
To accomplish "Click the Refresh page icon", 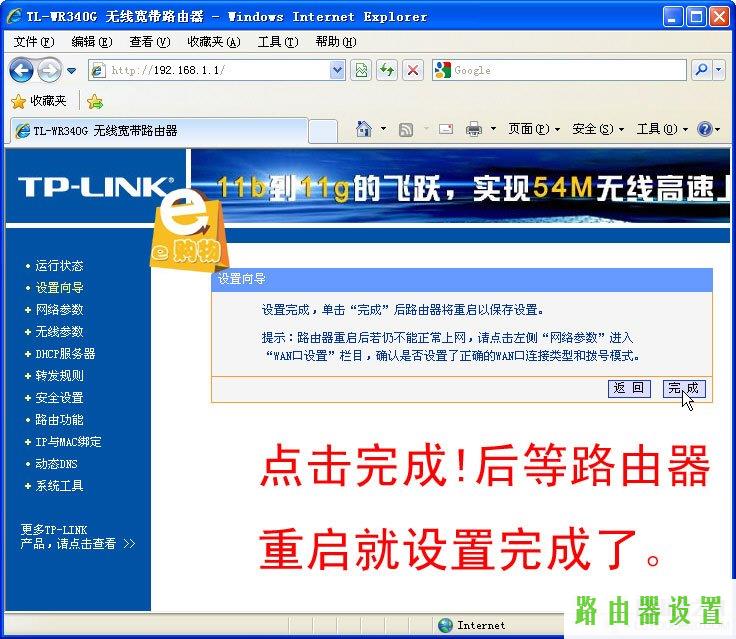I will pyautogui.click(x=386, y=70).
